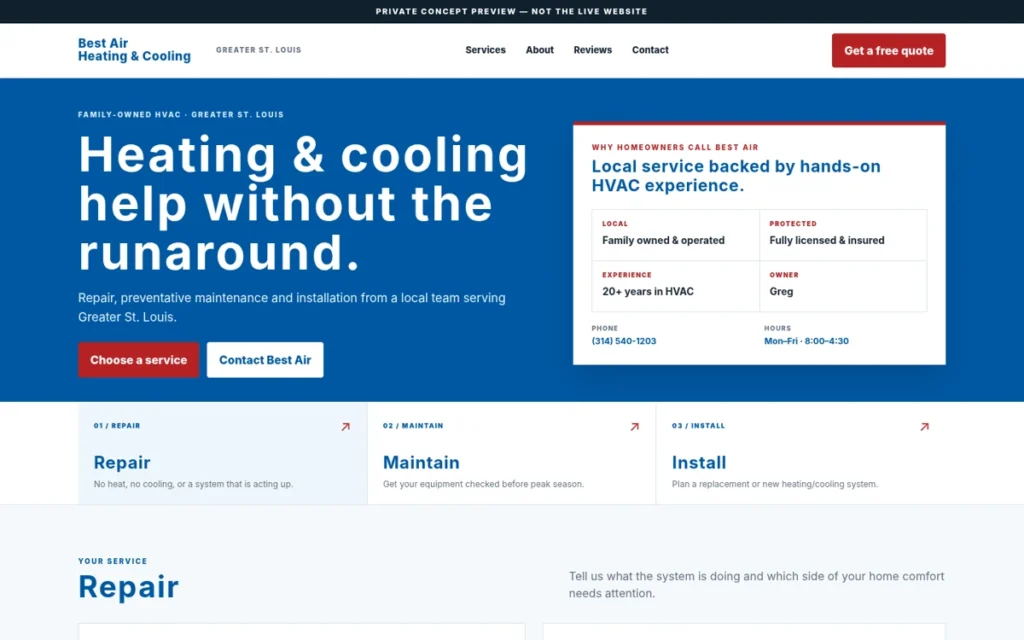Click 'Repair, preventative maintenance and installation' paragraph
Screen dimensions: 1024x640
[292, 307]
